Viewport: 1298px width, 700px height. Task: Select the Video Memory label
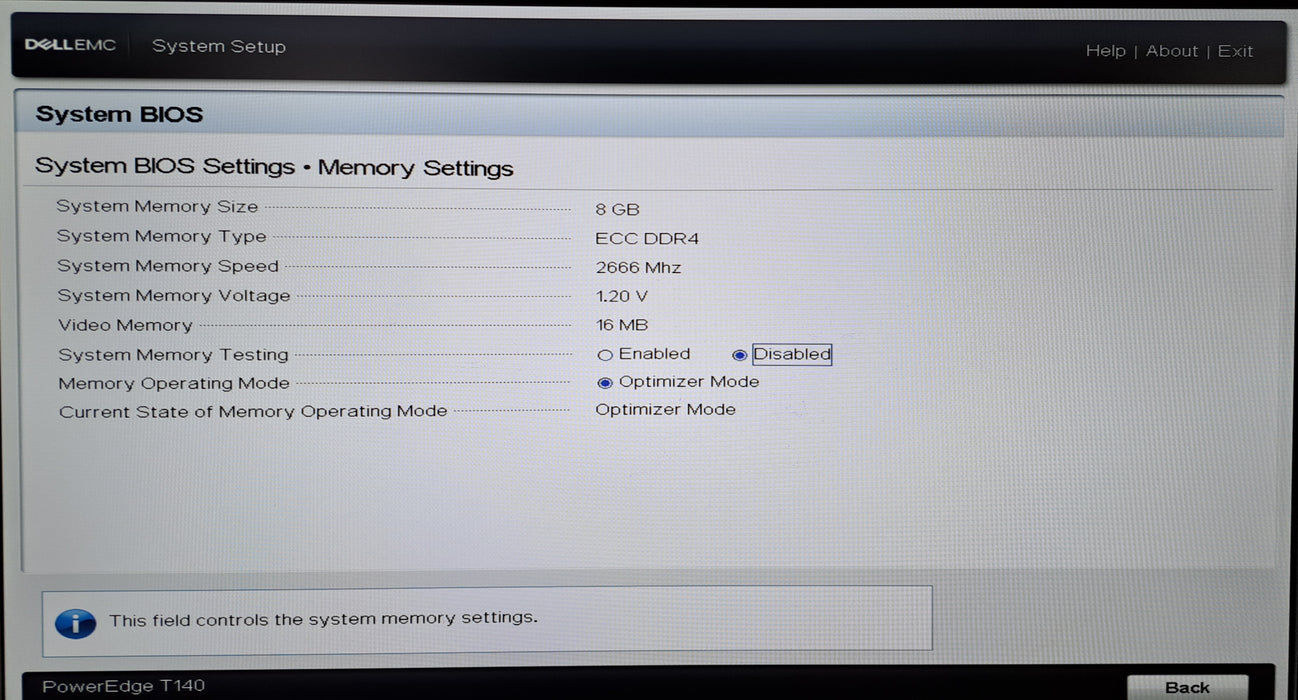coord(125,325)
